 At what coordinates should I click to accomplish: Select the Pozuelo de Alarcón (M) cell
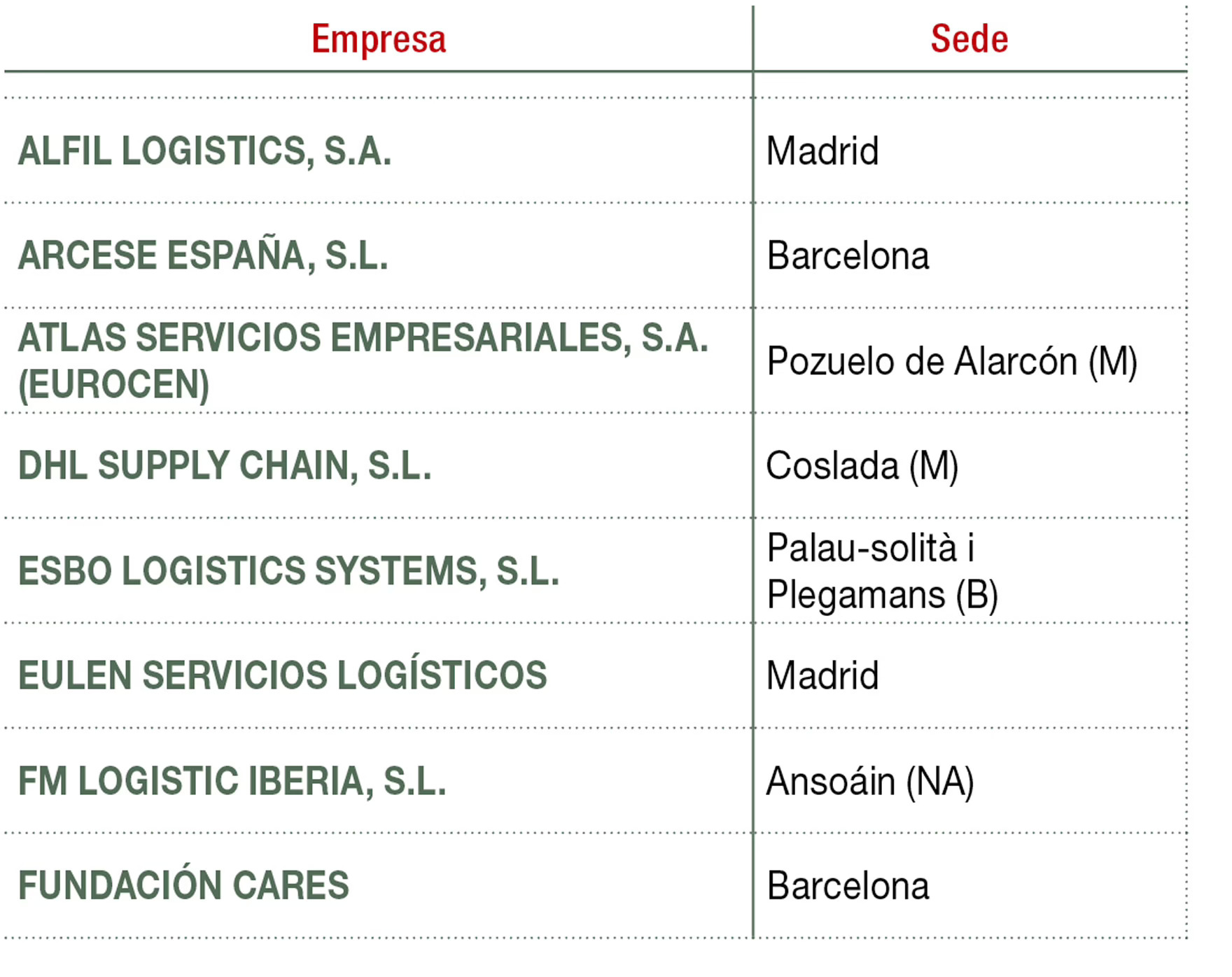tap(951, 362)
